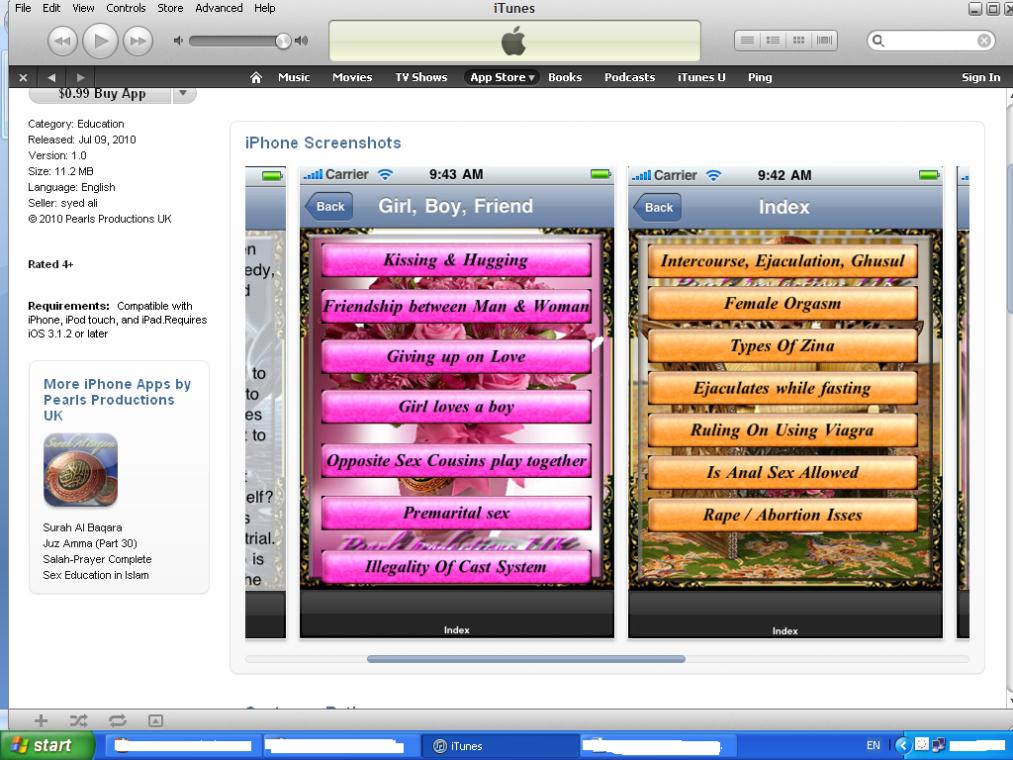Close the store navigation with X
This screenshot has height=760, width=1013.
pyautogui.click(x=23, y=78)
